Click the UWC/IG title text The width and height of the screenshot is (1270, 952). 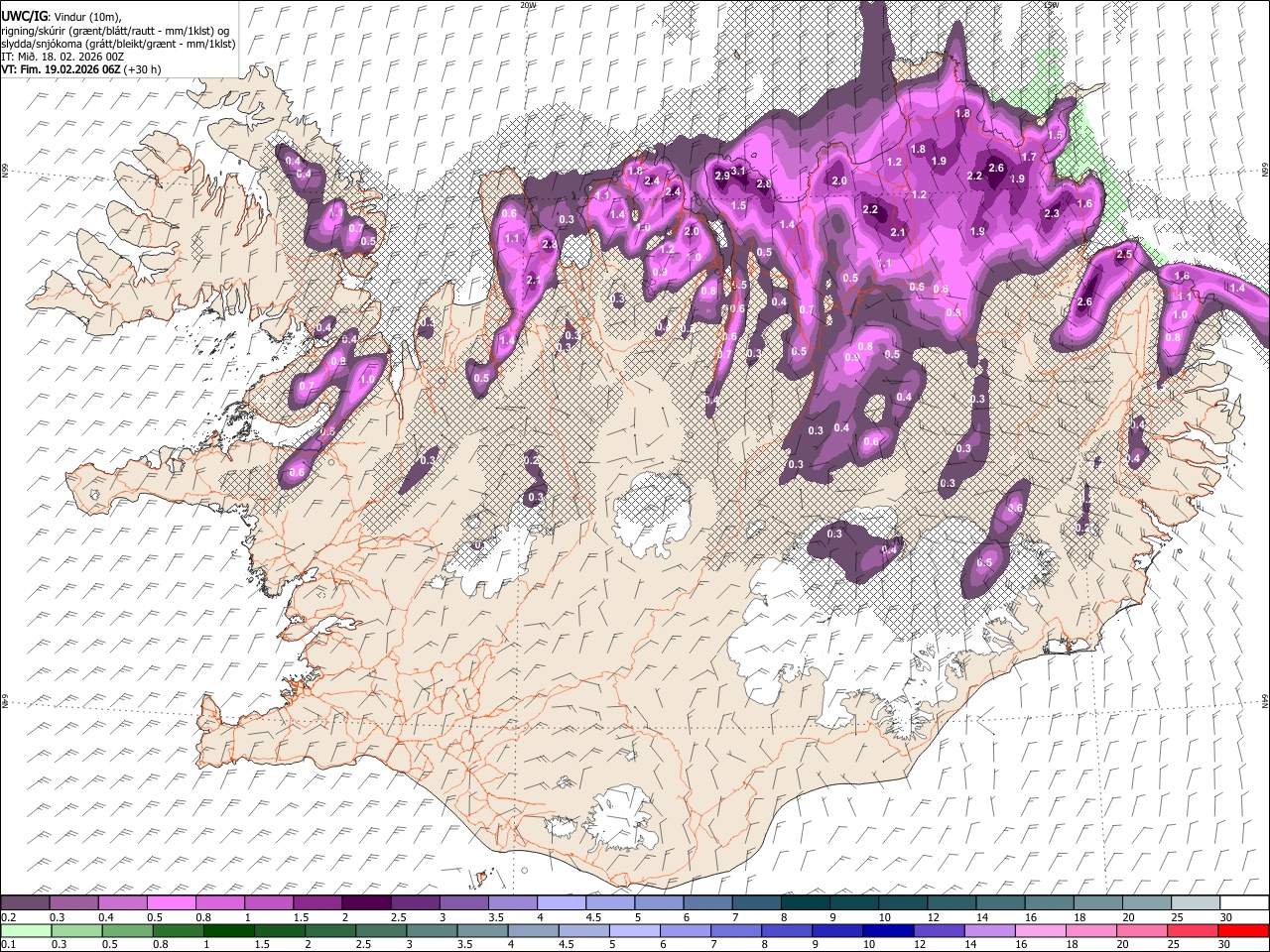(x=24, y=15)
